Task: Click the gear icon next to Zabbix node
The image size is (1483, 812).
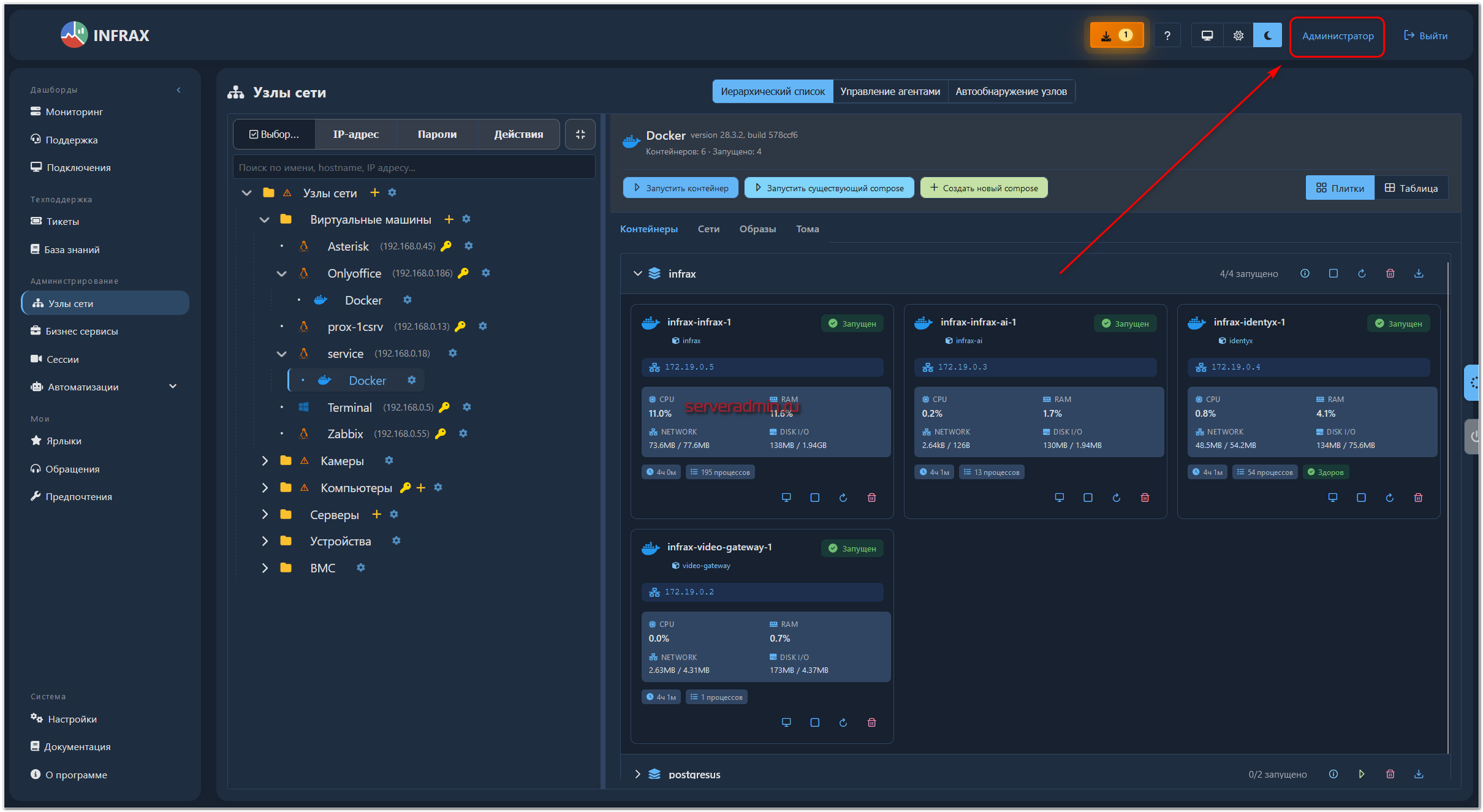Action: [x=463, y=433]
